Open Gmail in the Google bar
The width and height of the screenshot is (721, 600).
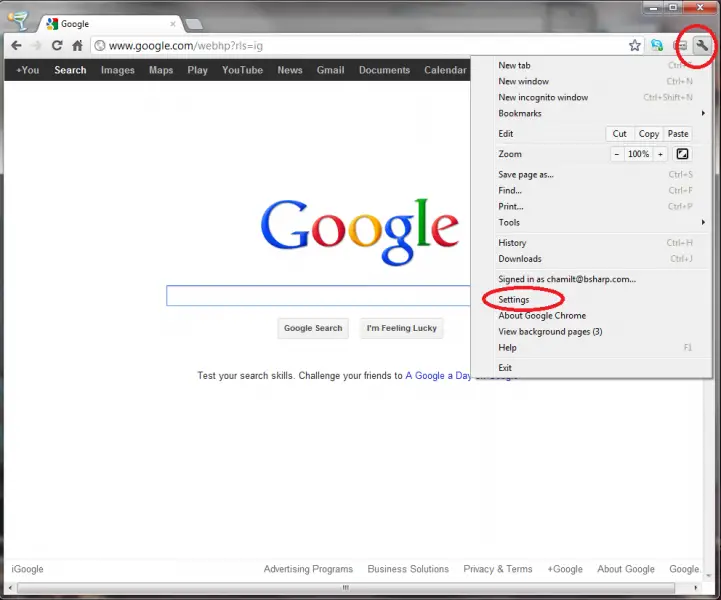[330, 70]
